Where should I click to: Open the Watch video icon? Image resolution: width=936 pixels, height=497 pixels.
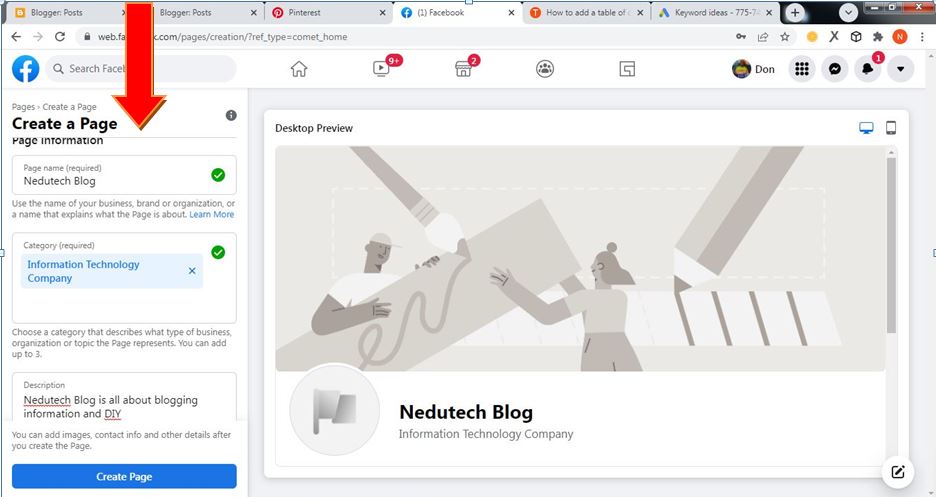pos(381,69)
